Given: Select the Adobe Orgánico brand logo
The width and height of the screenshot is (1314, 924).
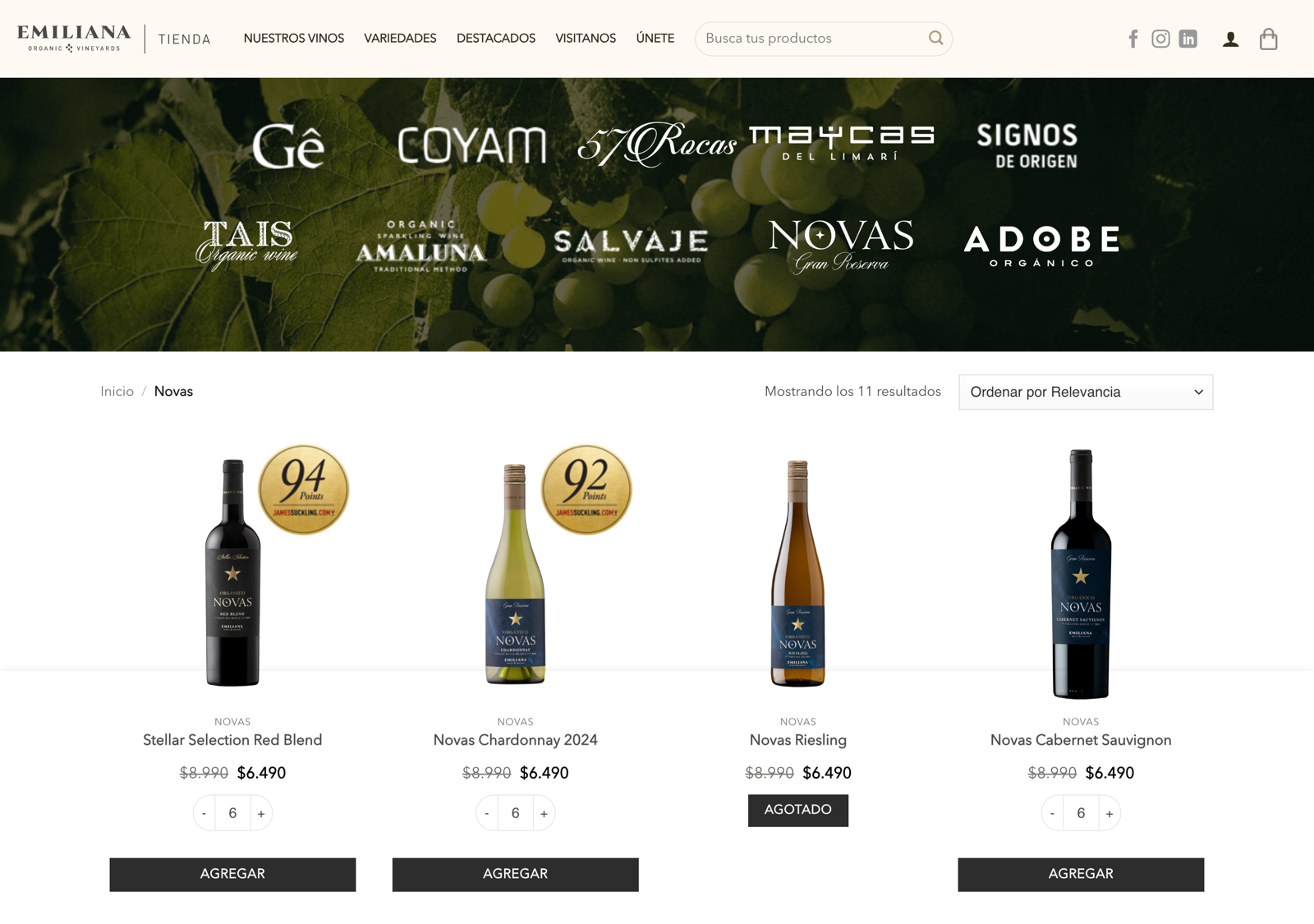Looking at the screenshot, I should [x=1041, y=246].
